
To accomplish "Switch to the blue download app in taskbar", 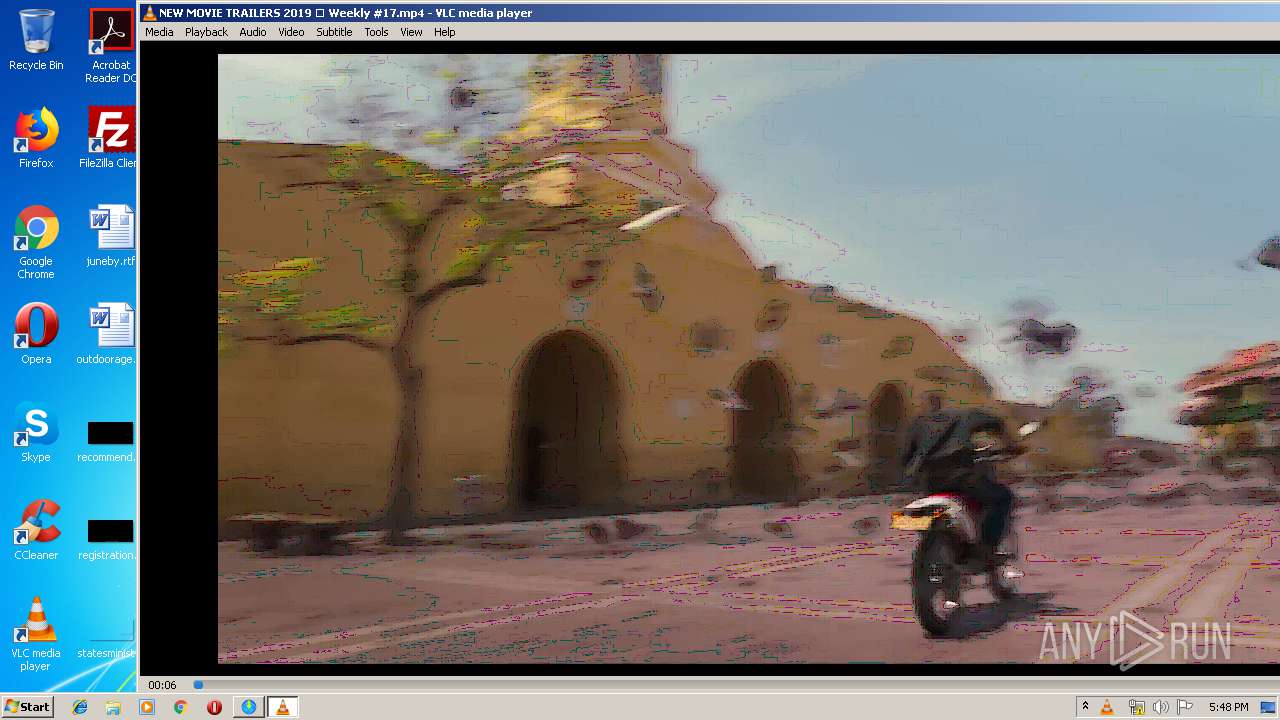I will [248, 707].
